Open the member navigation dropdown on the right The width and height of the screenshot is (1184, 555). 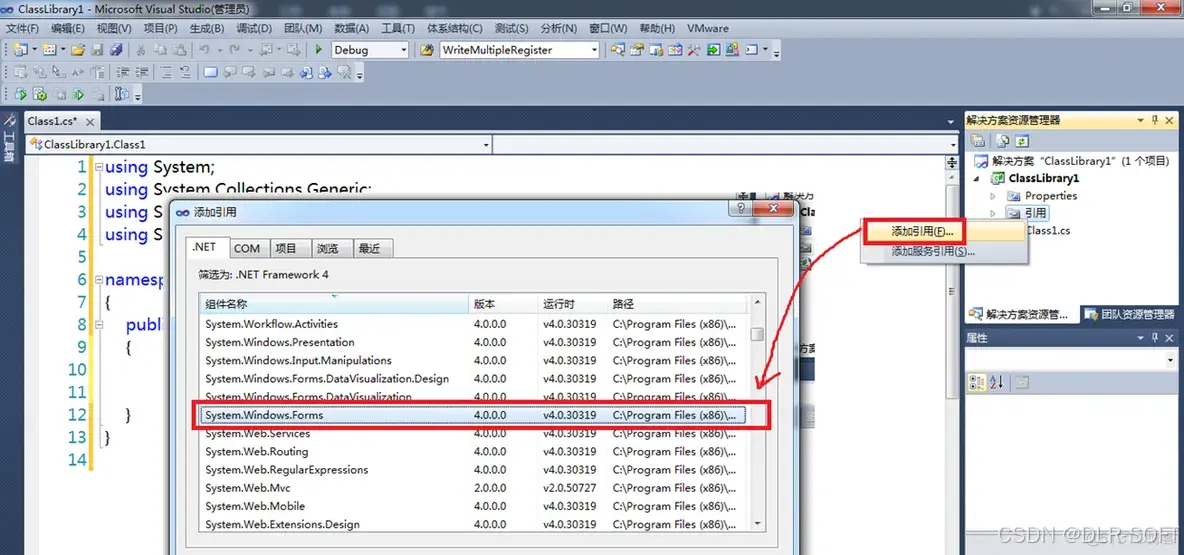point(953,144)
